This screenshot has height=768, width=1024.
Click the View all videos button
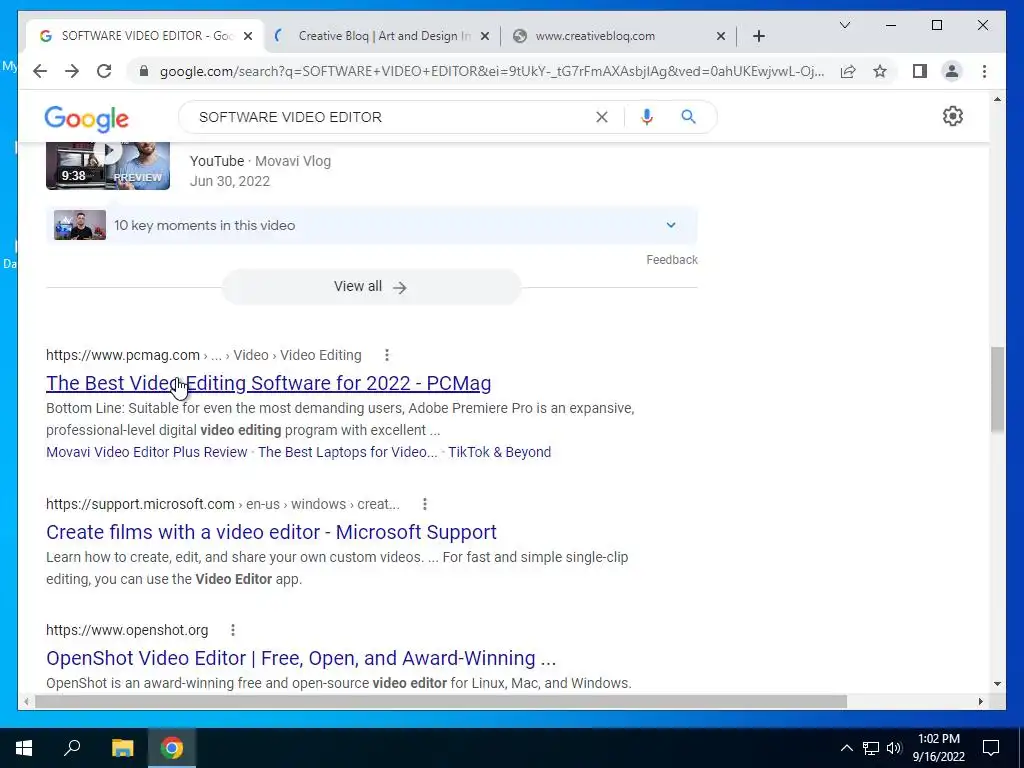coord(370,287)
